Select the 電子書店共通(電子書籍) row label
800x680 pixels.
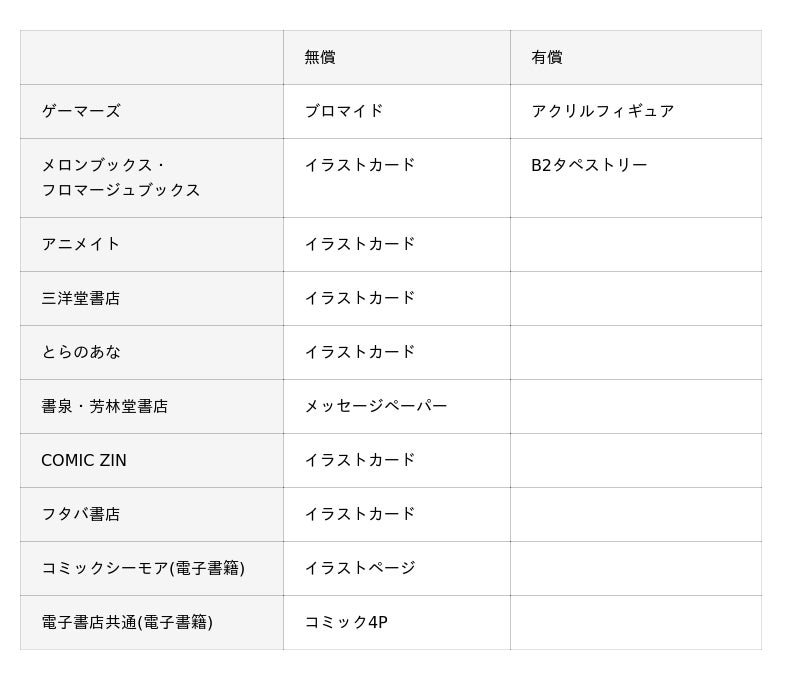tap(127, 622)
